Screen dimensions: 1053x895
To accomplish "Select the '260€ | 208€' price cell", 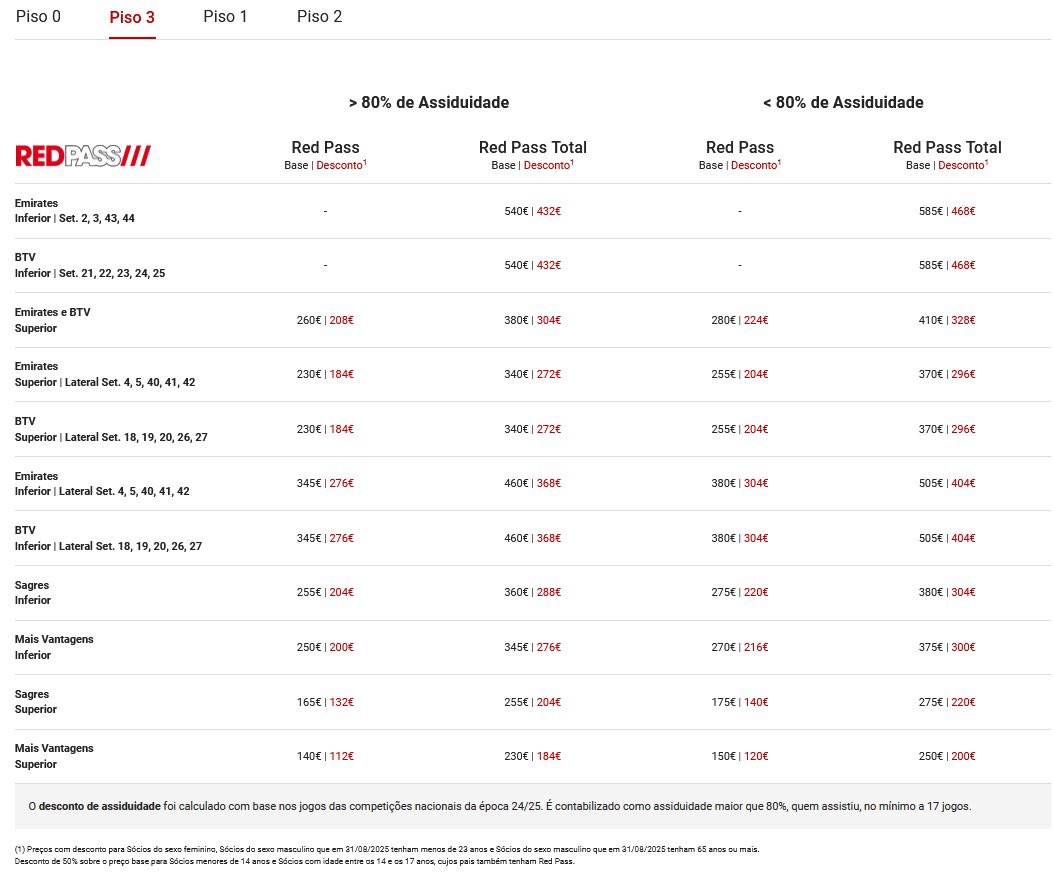I will pyautogui.click(x=325, y=320).
